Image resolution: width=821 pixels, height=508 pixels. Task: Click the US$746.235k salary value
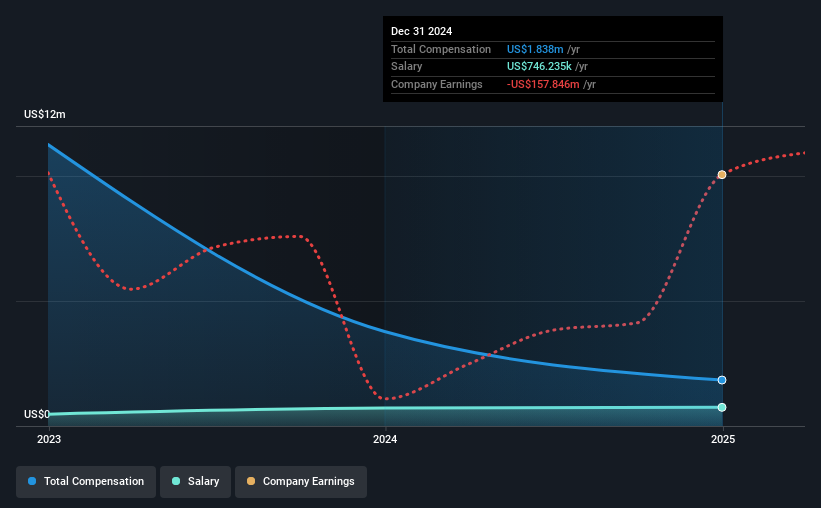point(539,67)
